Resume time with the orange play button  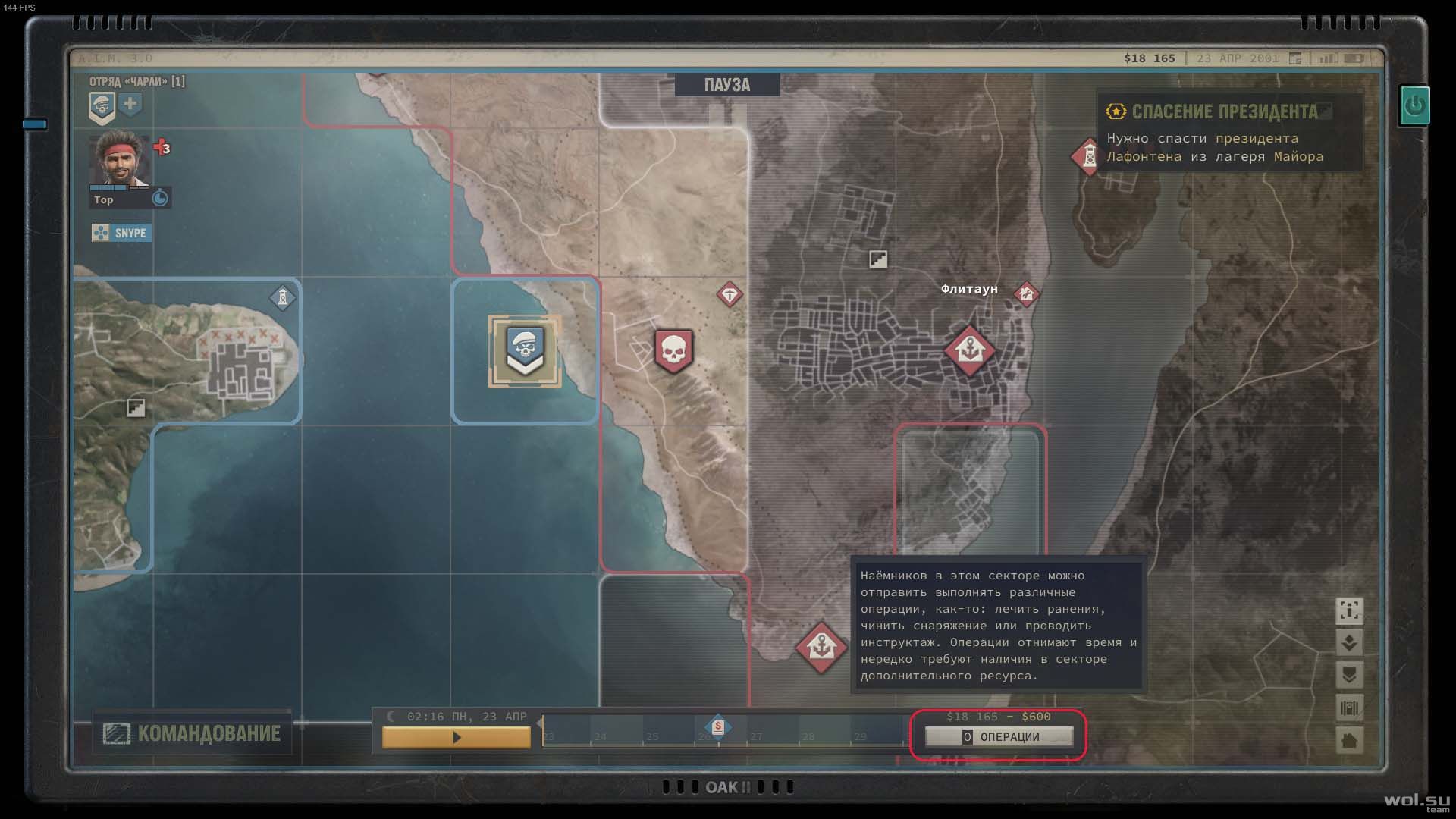[457, 737]
